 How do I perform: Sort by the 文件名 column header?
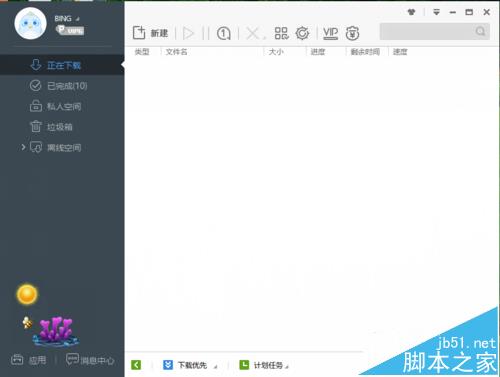pyautogui.click(x=177, y=52)
